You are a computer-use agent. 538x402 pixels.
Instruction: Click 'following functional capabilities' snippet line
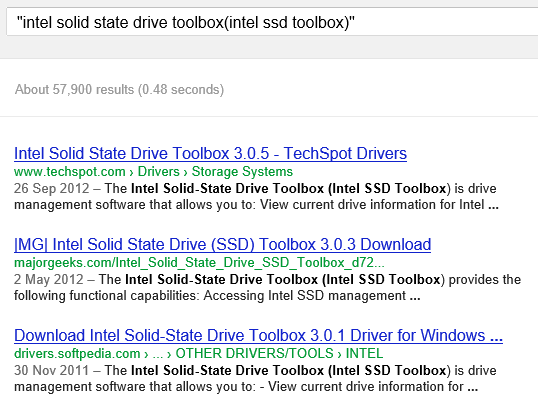[x=217, y=296]
